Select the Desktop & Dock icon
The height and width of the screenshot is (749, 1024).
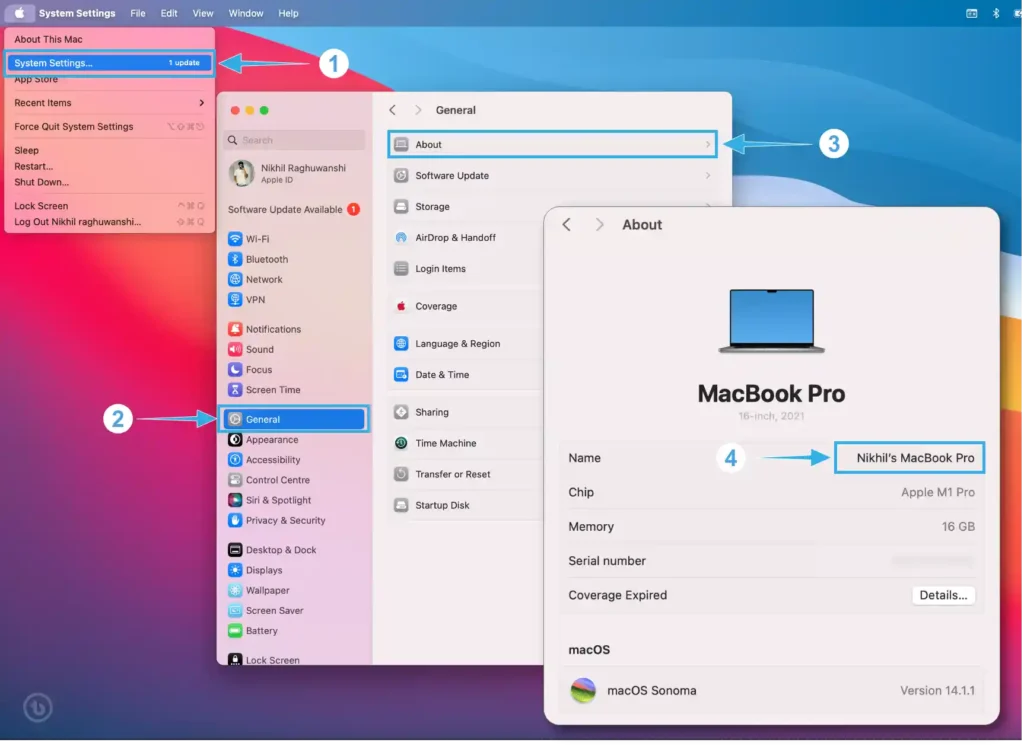pos(235,550)
